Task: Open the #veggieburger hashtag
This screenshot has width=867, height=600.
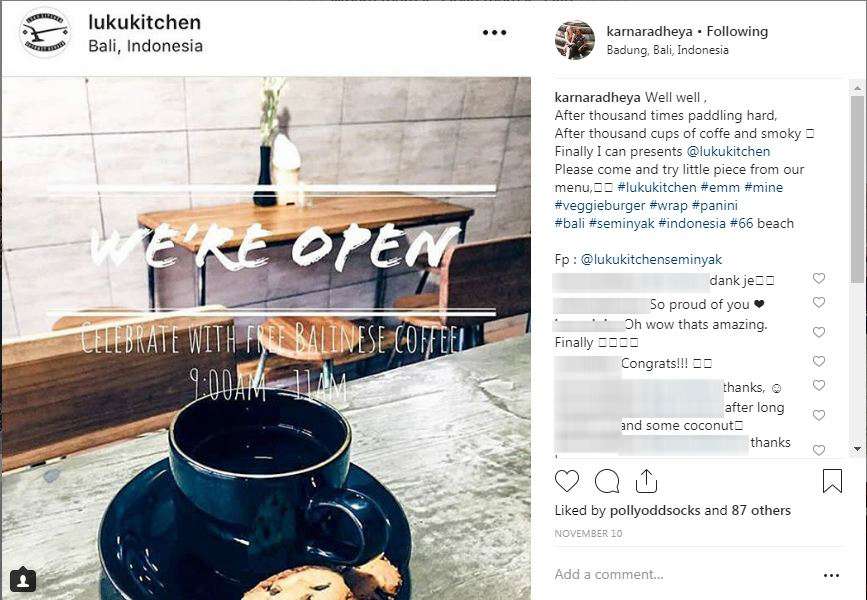Action: (x=600, y=205)
